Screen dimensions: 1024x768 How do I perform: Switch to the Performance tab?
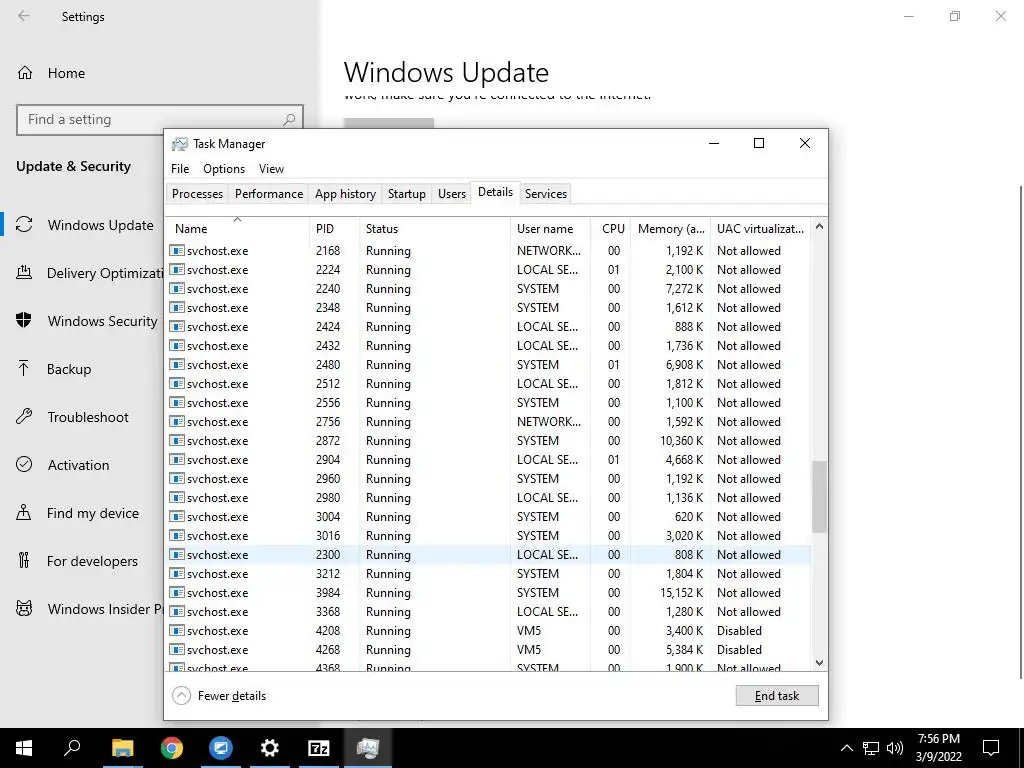click(x=269, y=193)
